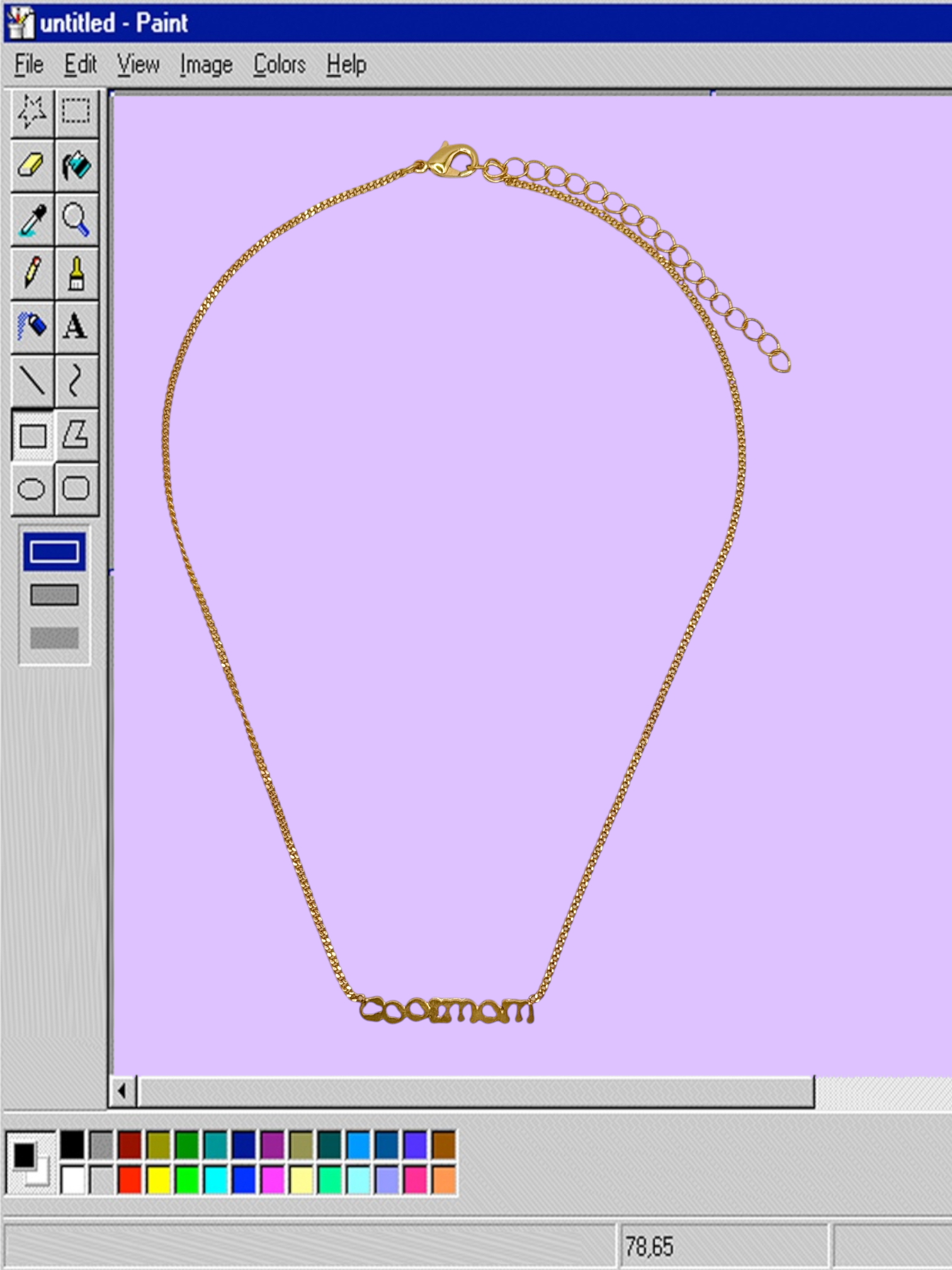
Task: Activate the Text tool
Action: click(x=76, y=326)
